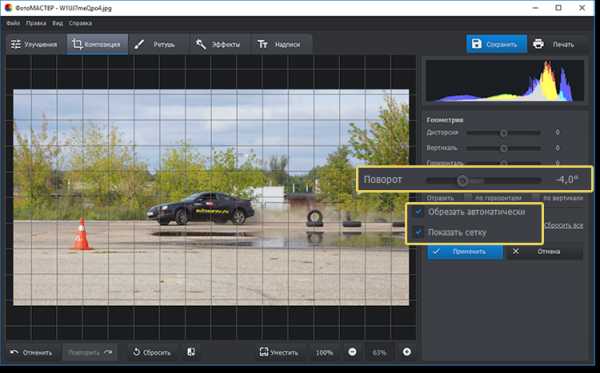Image resolution: width=600 pixels, height=373 pixels.
Task: Toggle Обрезать автоматически checkbox
Action: click(419, 212)
